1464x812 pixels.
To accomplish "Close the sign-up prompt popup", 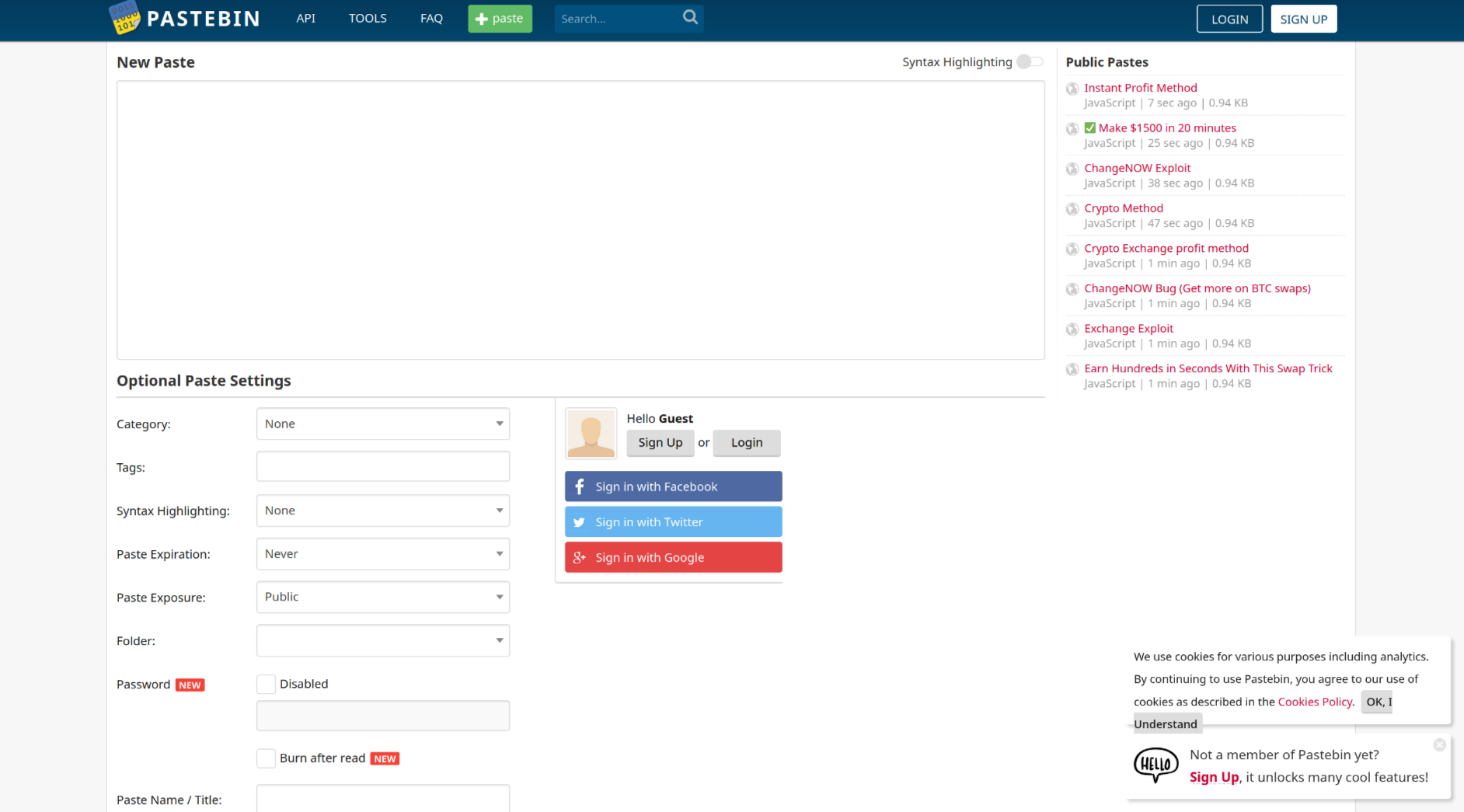I will coord(1439,744).
